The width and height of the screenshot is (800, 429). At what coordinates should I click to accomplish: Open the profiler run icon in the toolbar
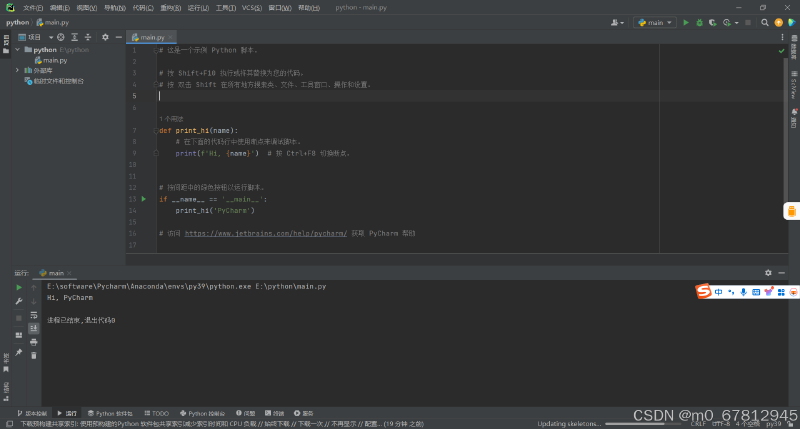point(727,22)
